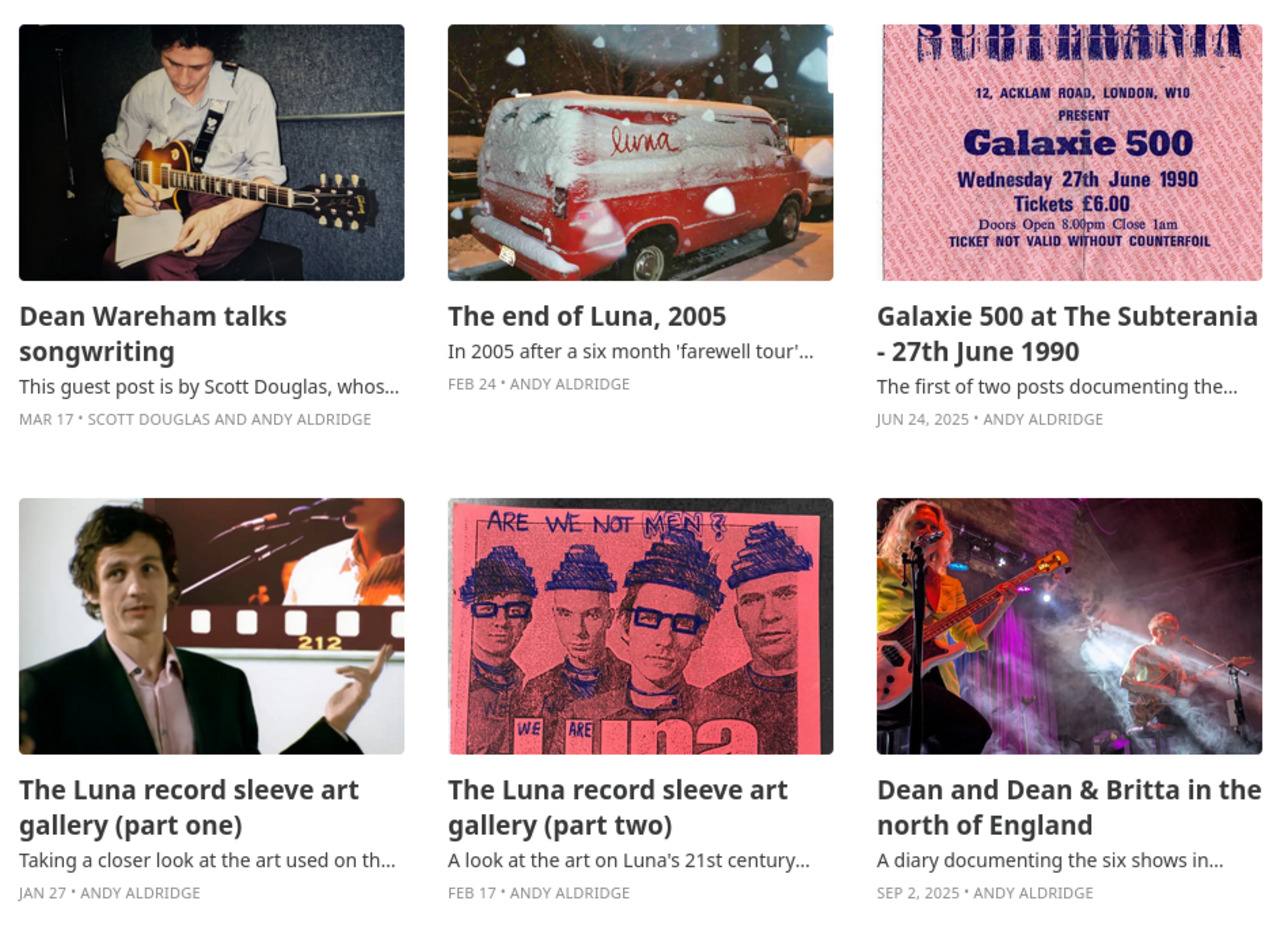The width and height of the screenshot is (1280, 931).
Task: Open 'The end of Luna, 2005' title
Action: pos(587,316)
